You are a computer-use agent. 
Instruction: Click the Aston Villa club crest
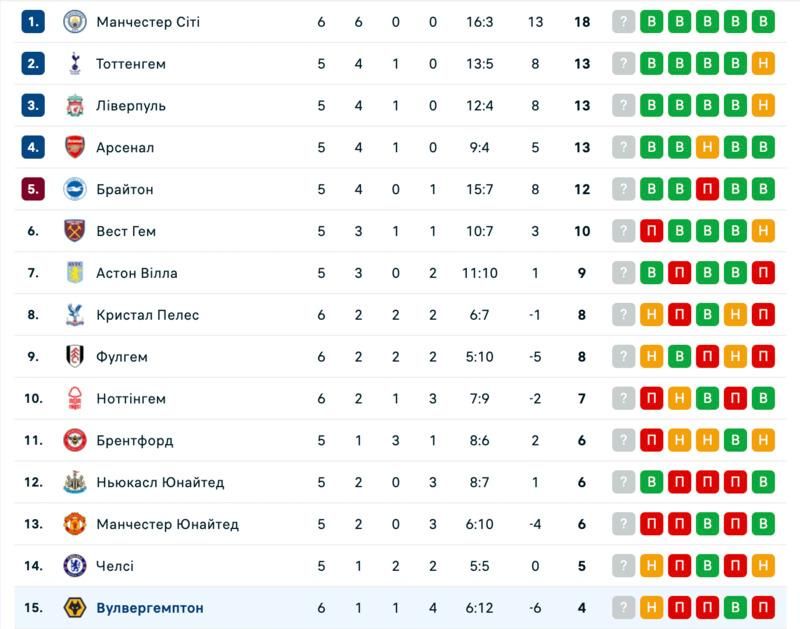tap(75, 273)
